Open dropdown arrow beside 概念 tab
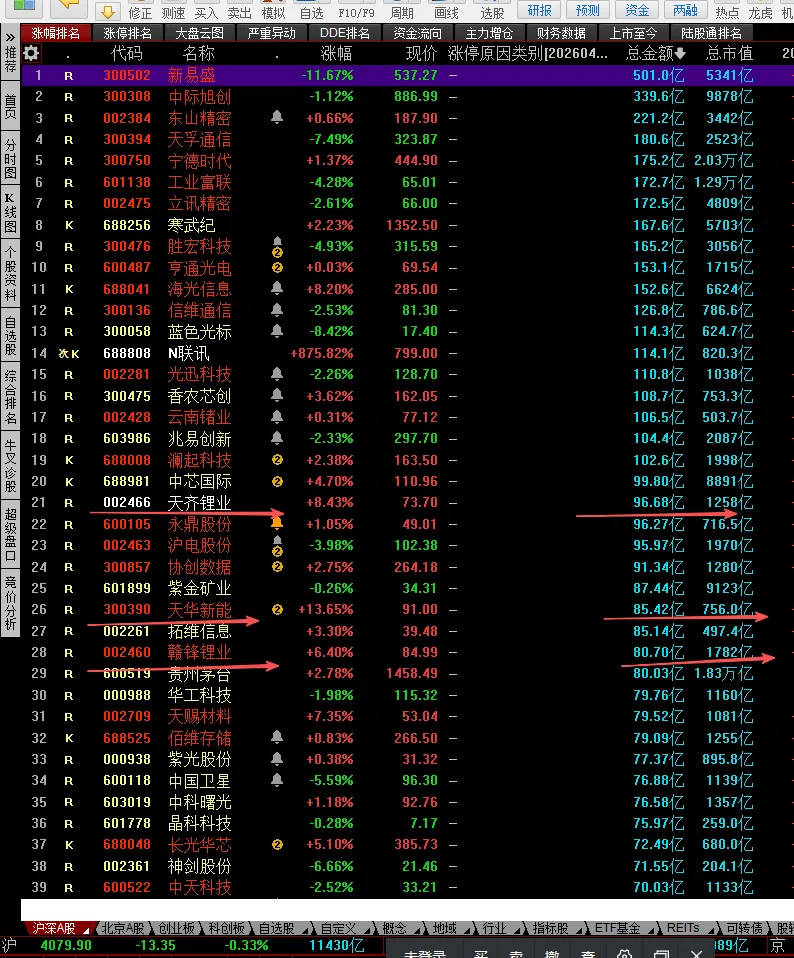794x958 pixels. 418,930
